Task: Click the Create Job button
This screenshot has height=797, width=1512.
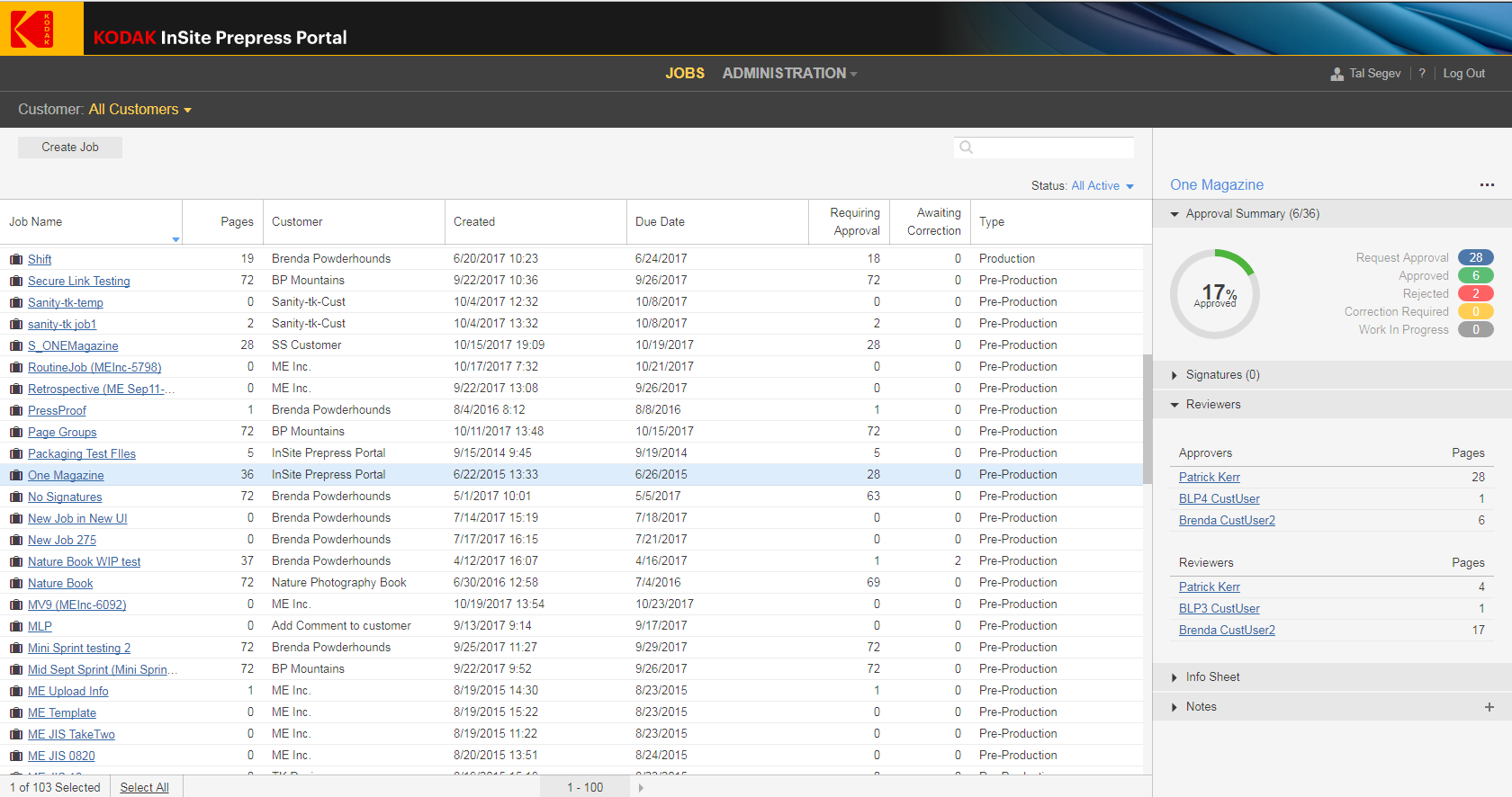Action: 70,148
